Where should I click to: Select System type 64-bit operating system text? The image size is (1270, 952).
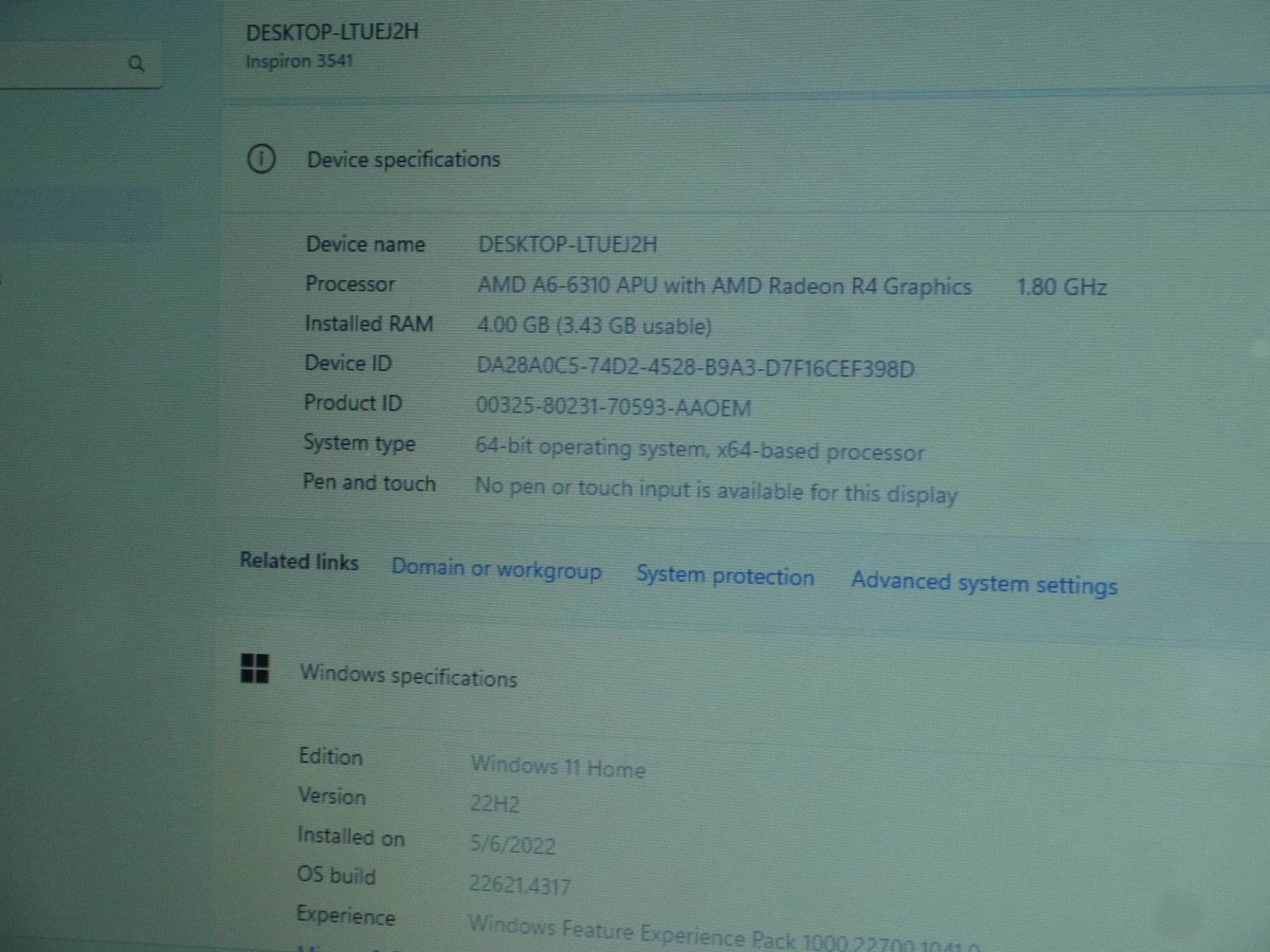(699, 450)
